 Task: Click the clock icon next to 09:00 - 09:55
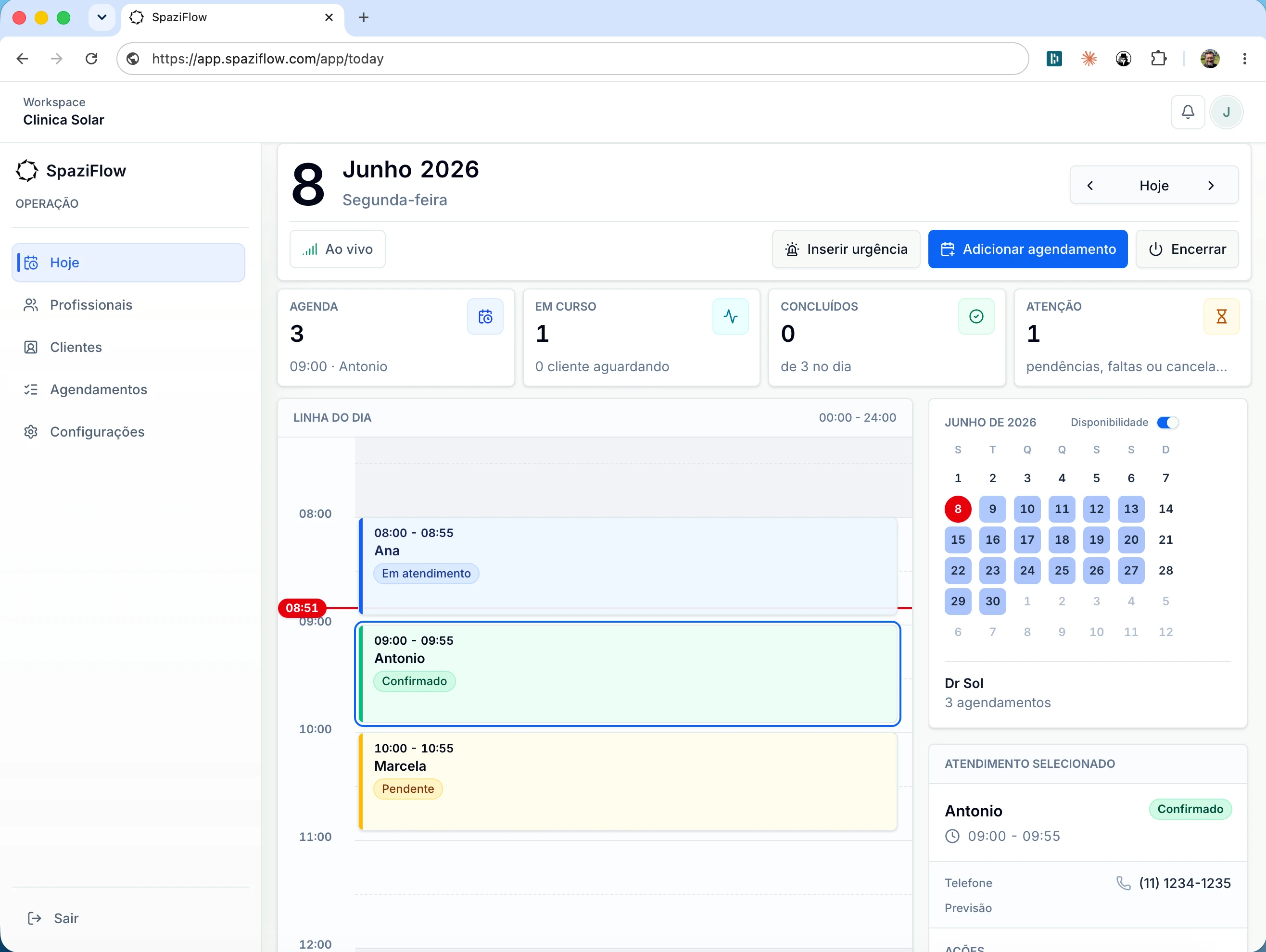952,836
